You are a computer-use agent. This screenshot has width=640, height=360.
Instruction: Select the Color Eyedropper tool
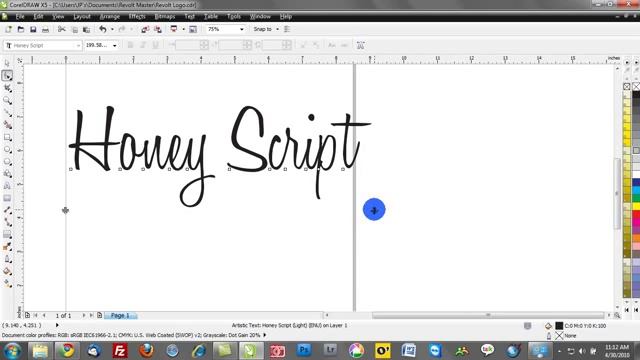(7, 247)
